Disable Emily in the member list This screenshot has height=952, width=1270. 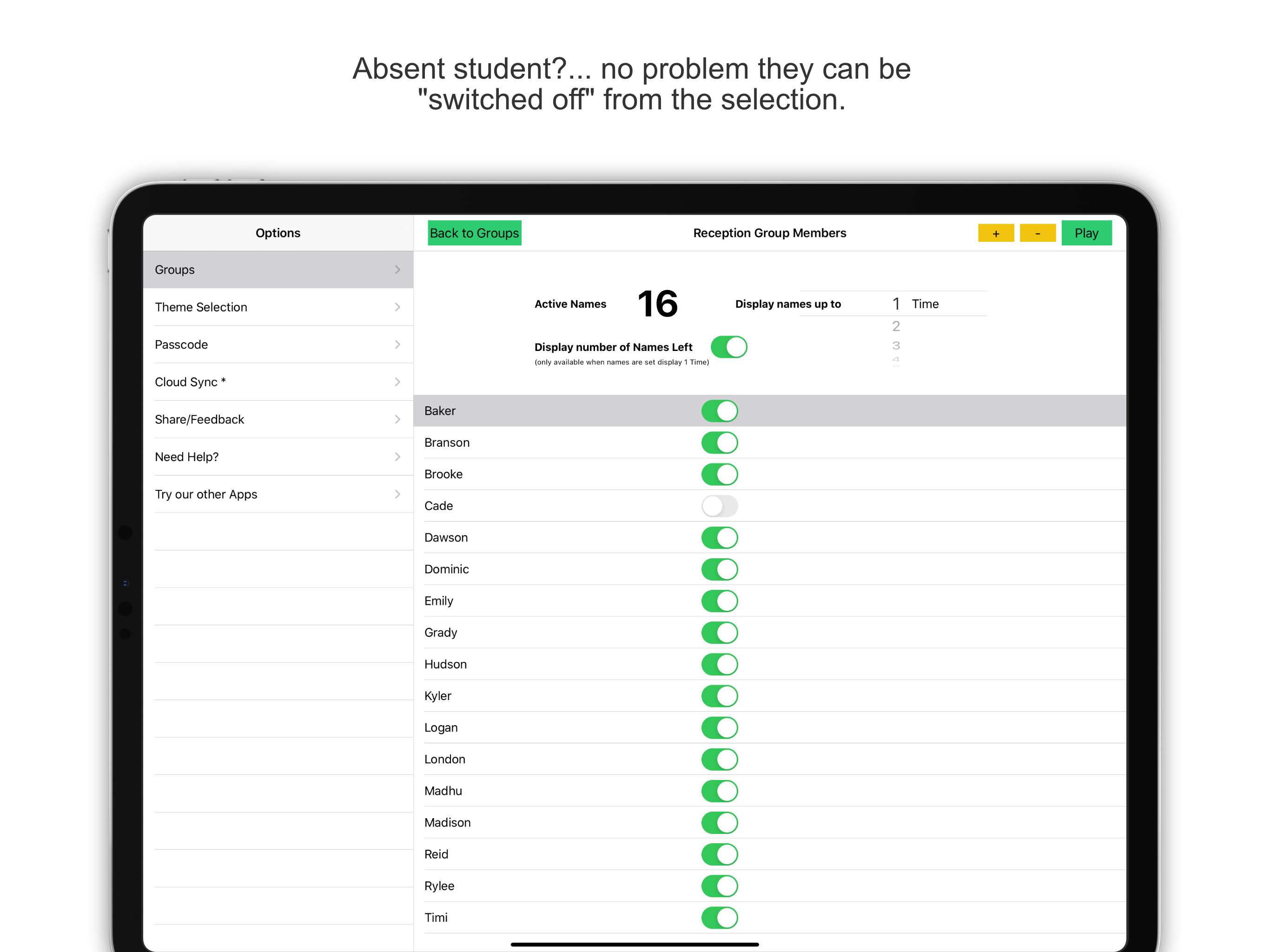[720, 601]
